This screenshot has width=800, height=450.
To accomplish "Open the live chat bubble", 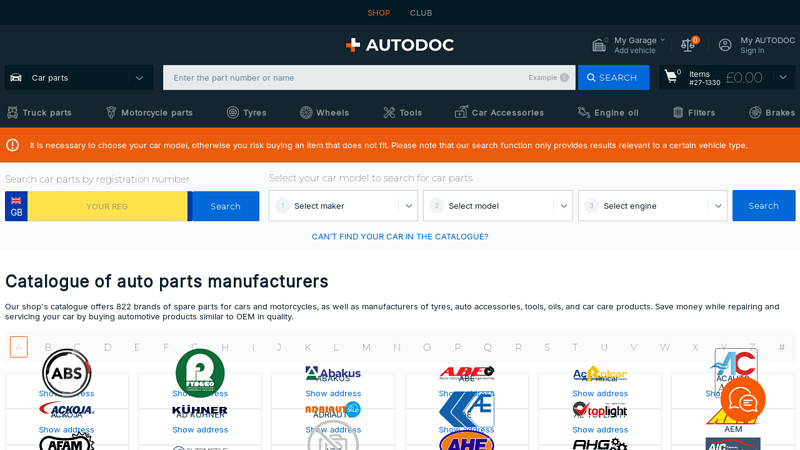I will coord(743,401).
